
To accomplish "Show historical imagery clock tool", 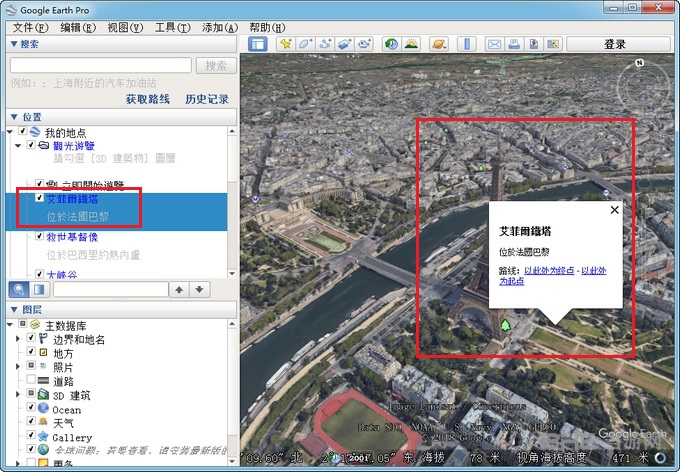I will click(392, 44).
